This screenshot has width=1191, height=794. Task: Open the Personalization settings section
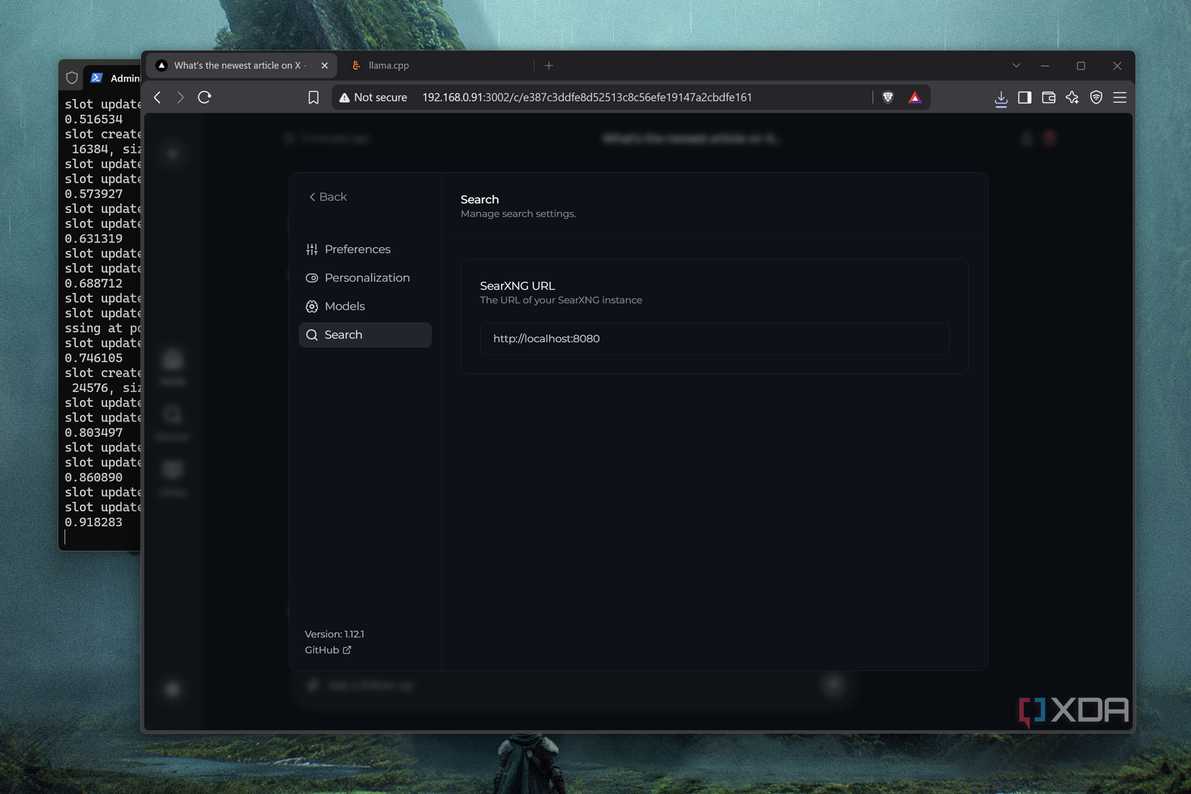365,278
